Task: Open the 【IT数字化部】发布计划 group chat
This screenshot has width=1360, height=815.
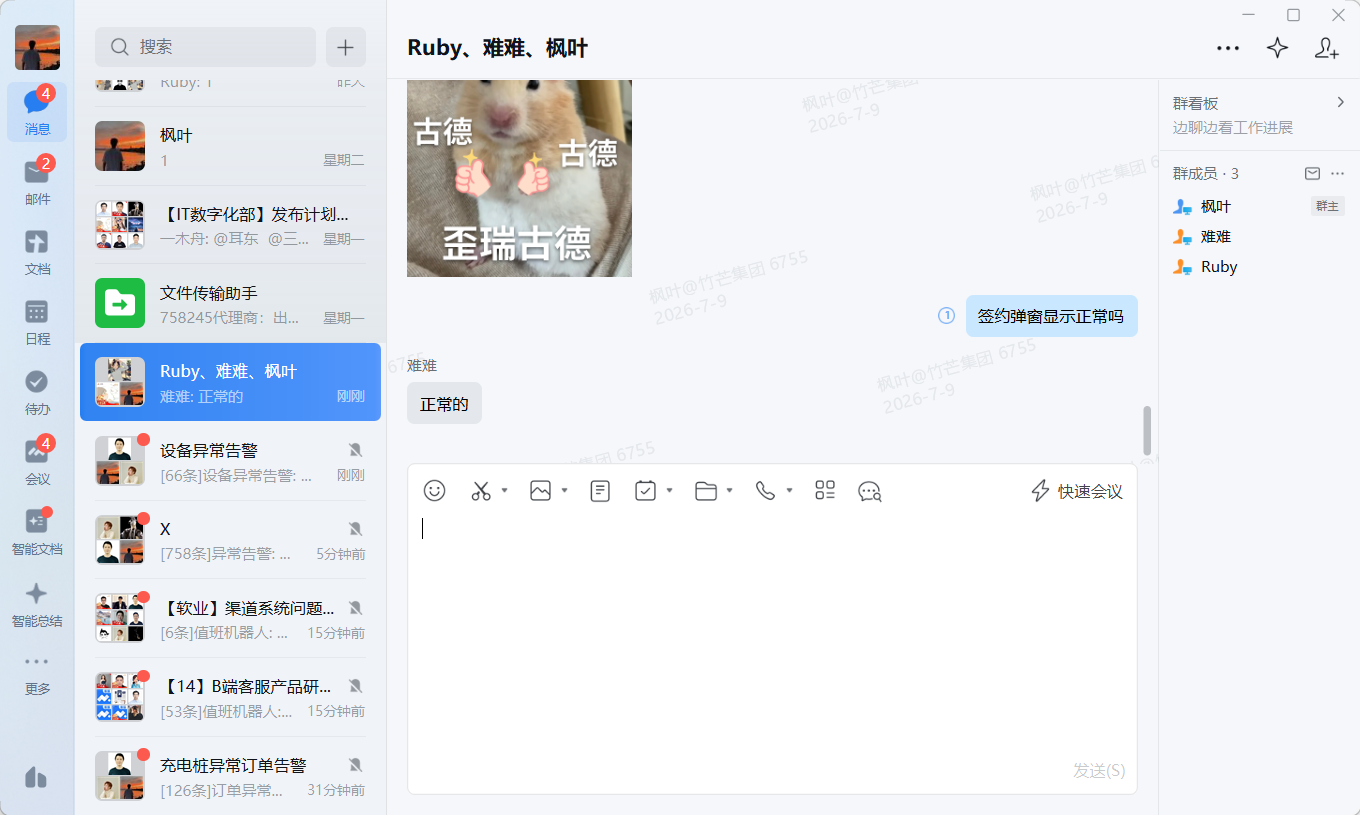Action: [x=230, y=225]
